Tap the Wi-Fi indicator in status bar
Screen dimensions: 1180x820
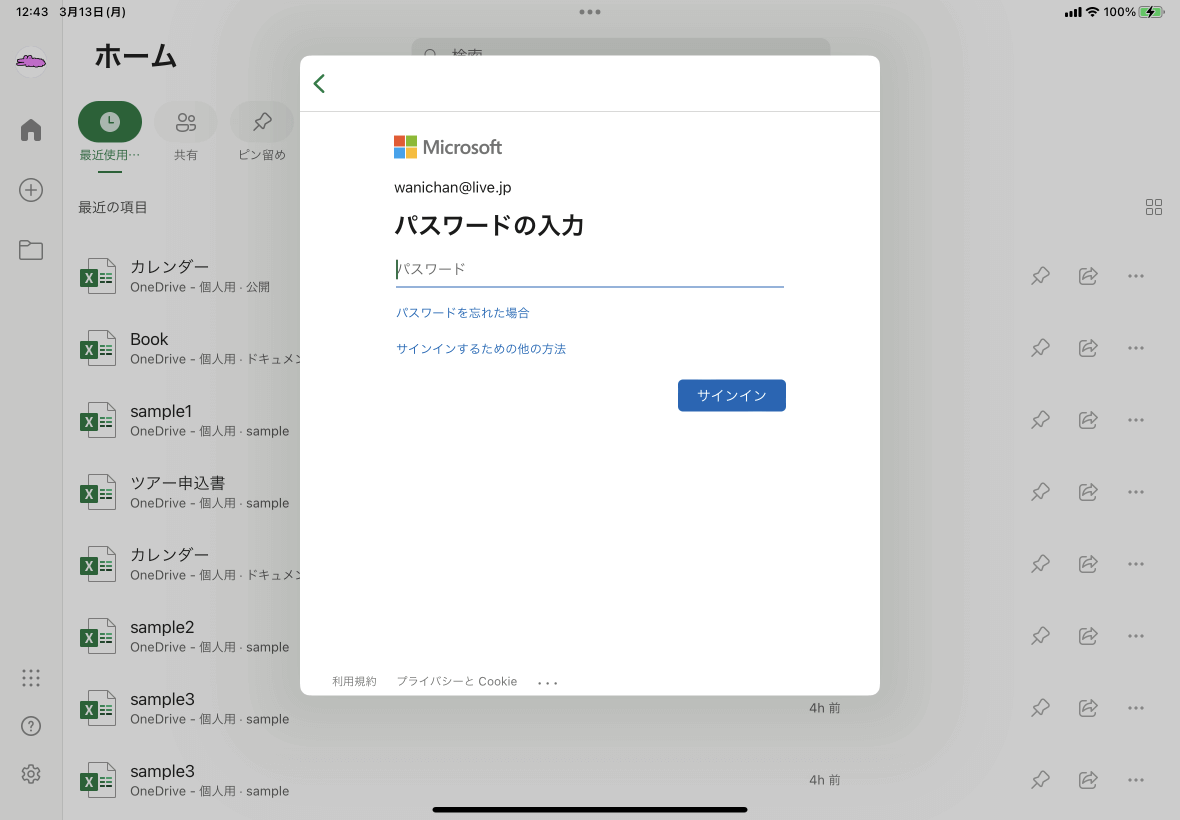[1092, 12]
